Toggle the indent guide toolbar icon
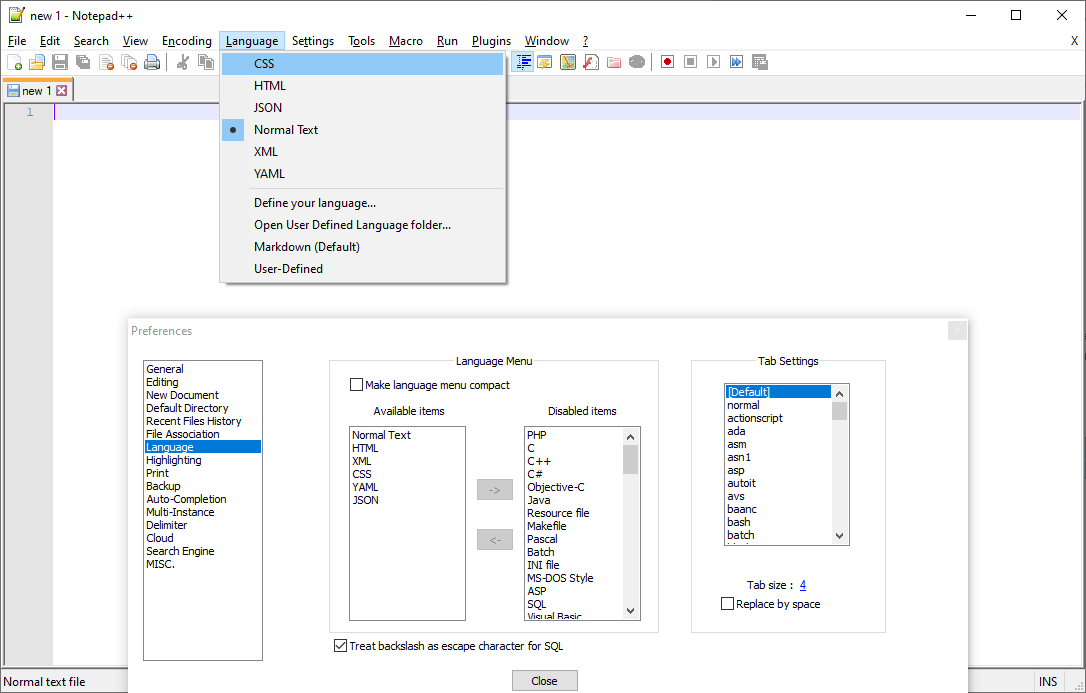This screenshot has width=1086, height=693. (x=523, y=62)
